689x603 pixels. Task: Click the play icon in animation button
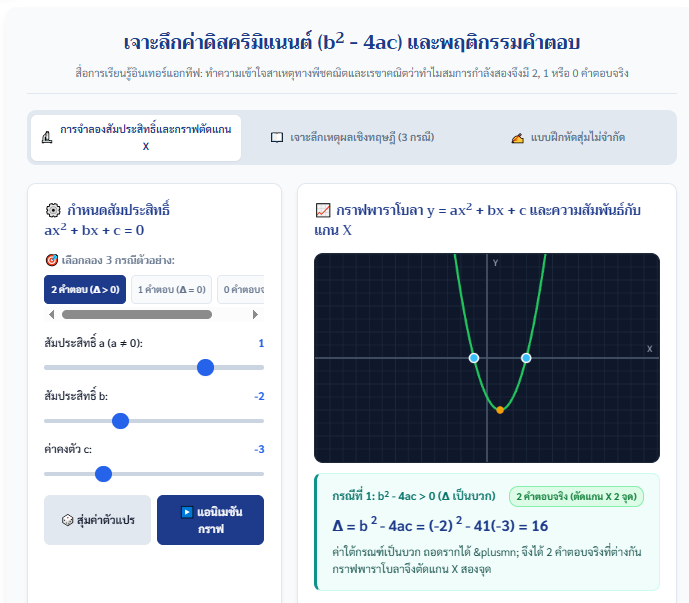coord(187,512)
